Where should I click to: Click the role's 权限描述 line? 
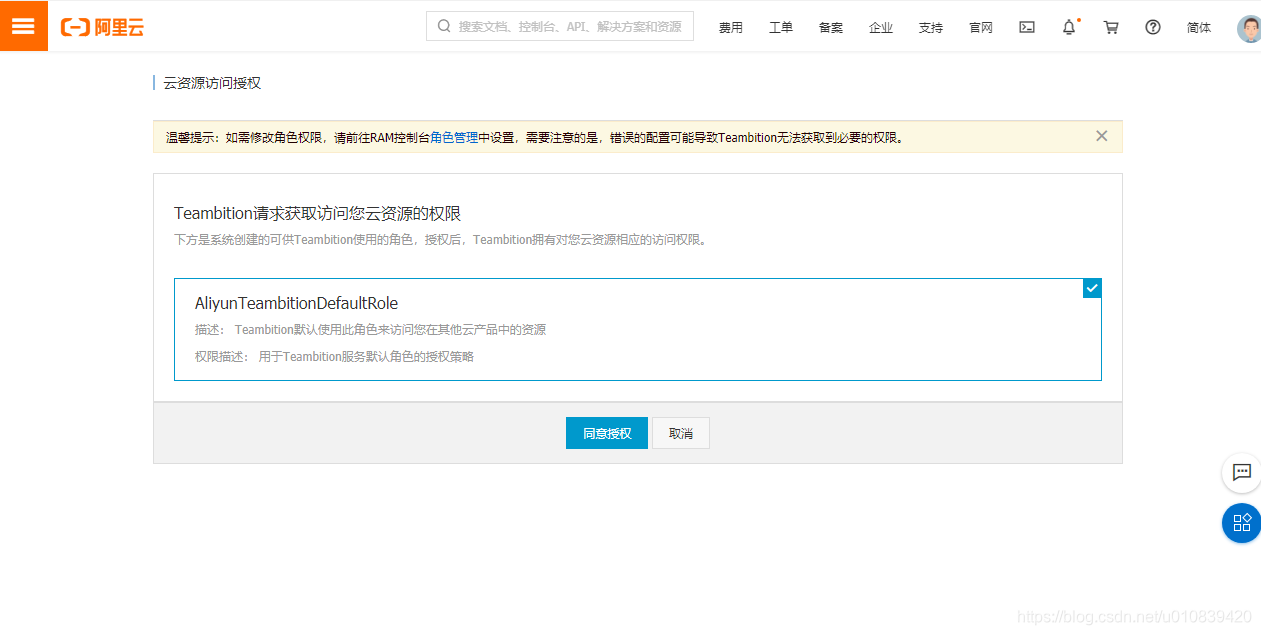click(334, 356)
